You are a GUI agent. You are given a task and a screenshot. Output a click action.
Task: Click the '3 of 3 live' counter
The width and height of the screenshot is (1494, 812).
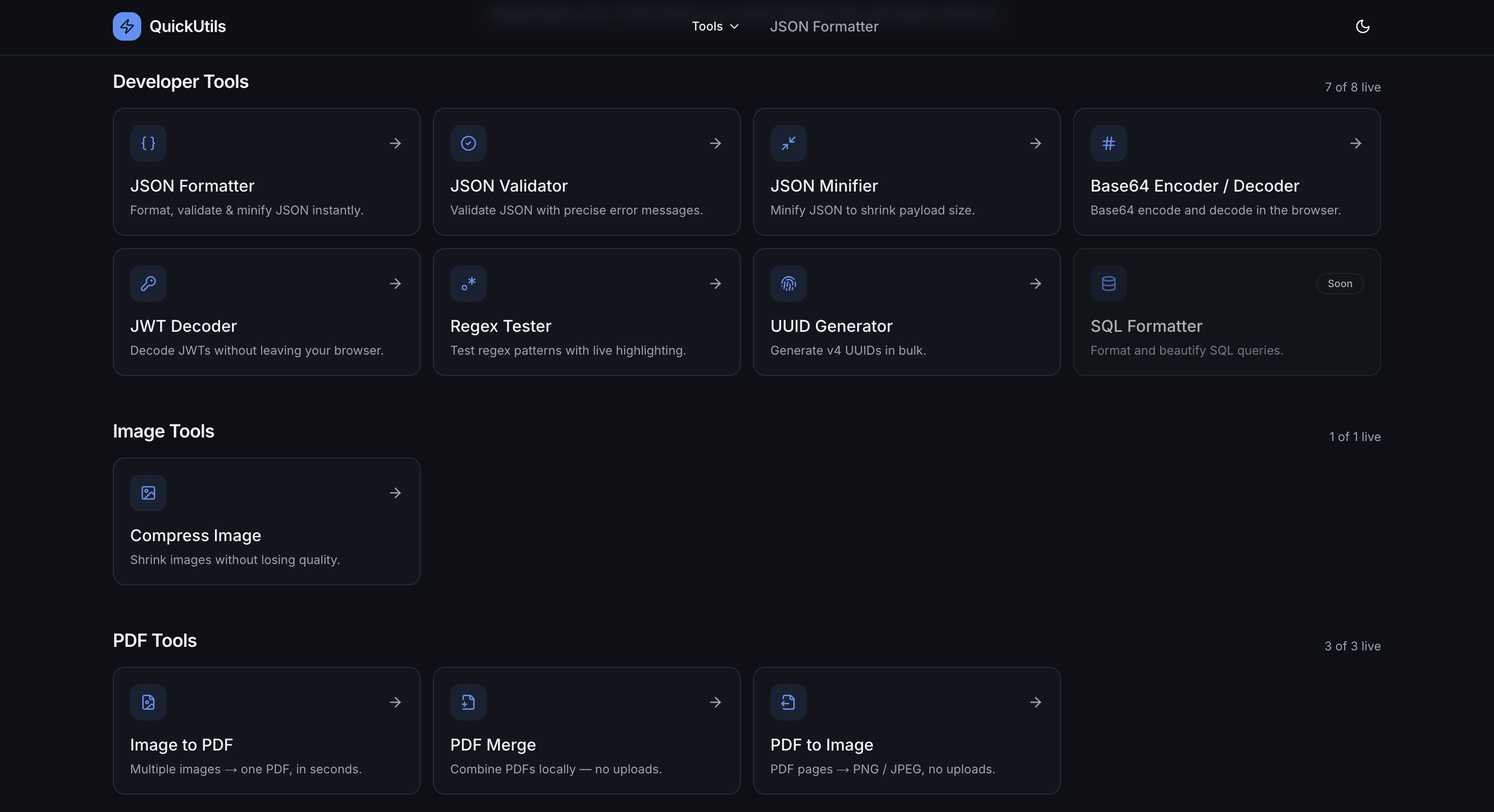coord(1352,646)
